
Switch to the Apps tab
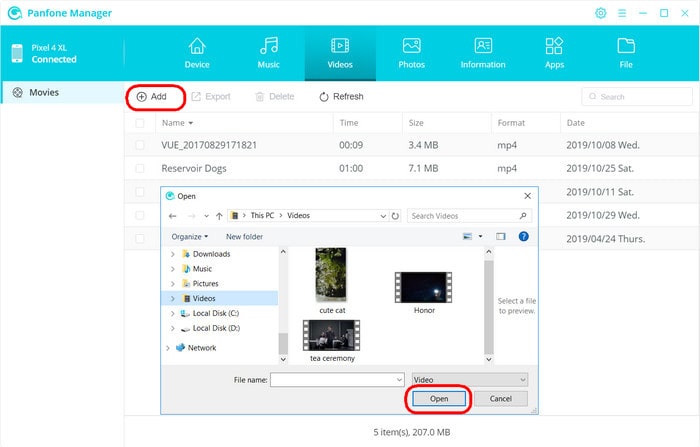[554, 53]
